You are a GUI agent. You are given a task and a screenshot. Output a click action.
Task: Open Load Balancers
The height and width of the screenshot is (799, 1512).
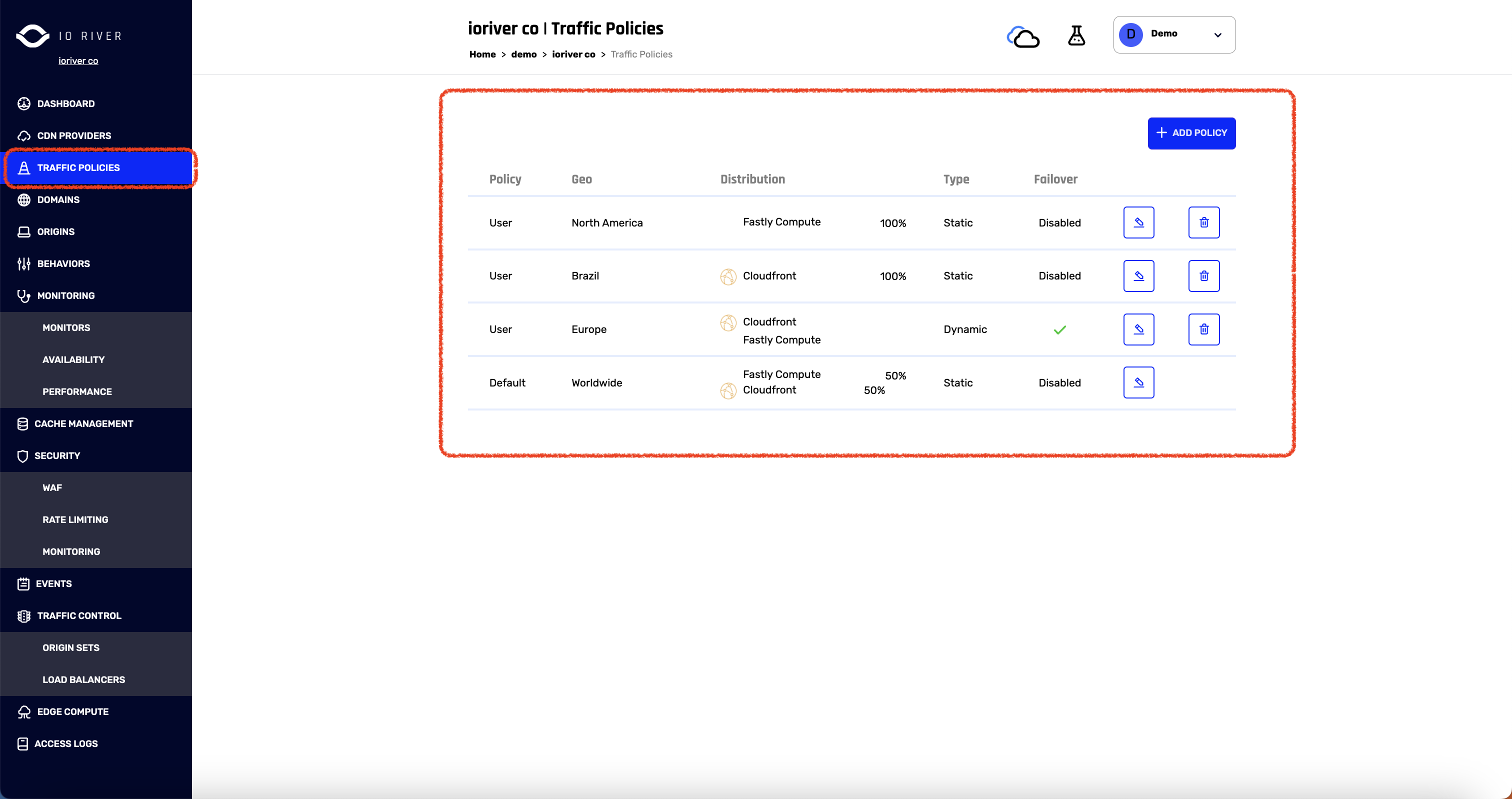coord(83,680)
